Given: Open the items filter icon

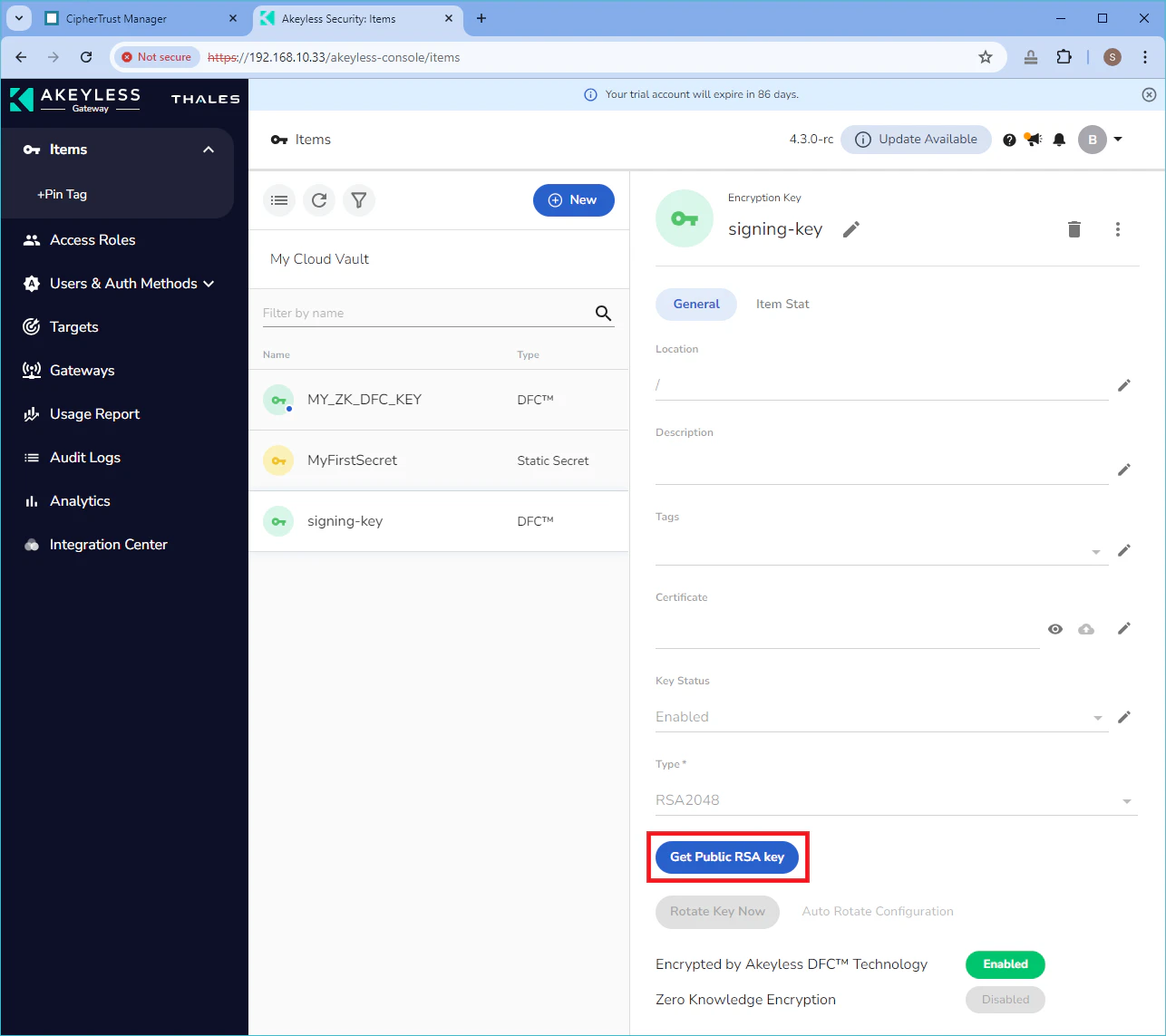Looking at the screenshot, I should point(359,200).
